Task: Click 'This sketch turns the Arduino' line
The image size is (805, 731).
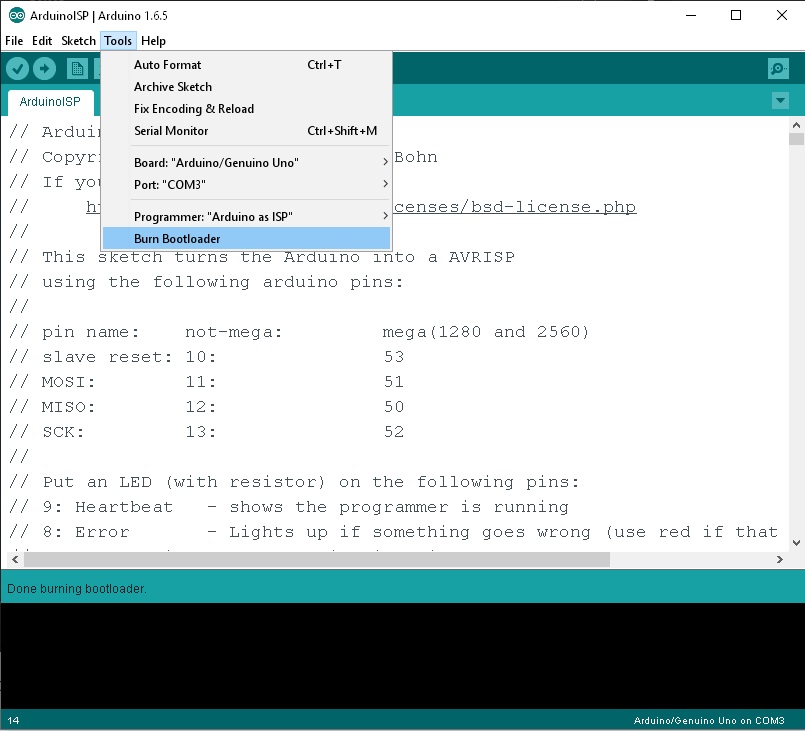Action: pos(261,256)
